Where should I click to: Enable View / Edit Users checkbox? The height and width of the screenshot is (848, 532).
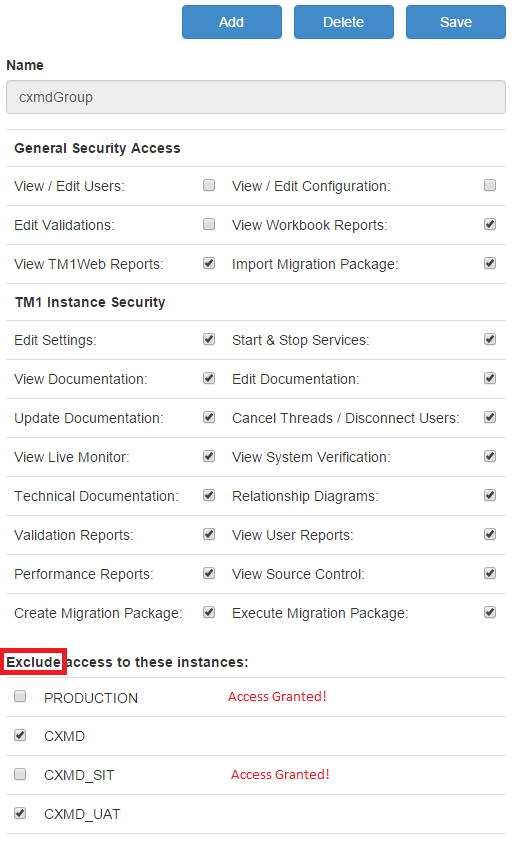pyautogui.click(x=209, y=186)
